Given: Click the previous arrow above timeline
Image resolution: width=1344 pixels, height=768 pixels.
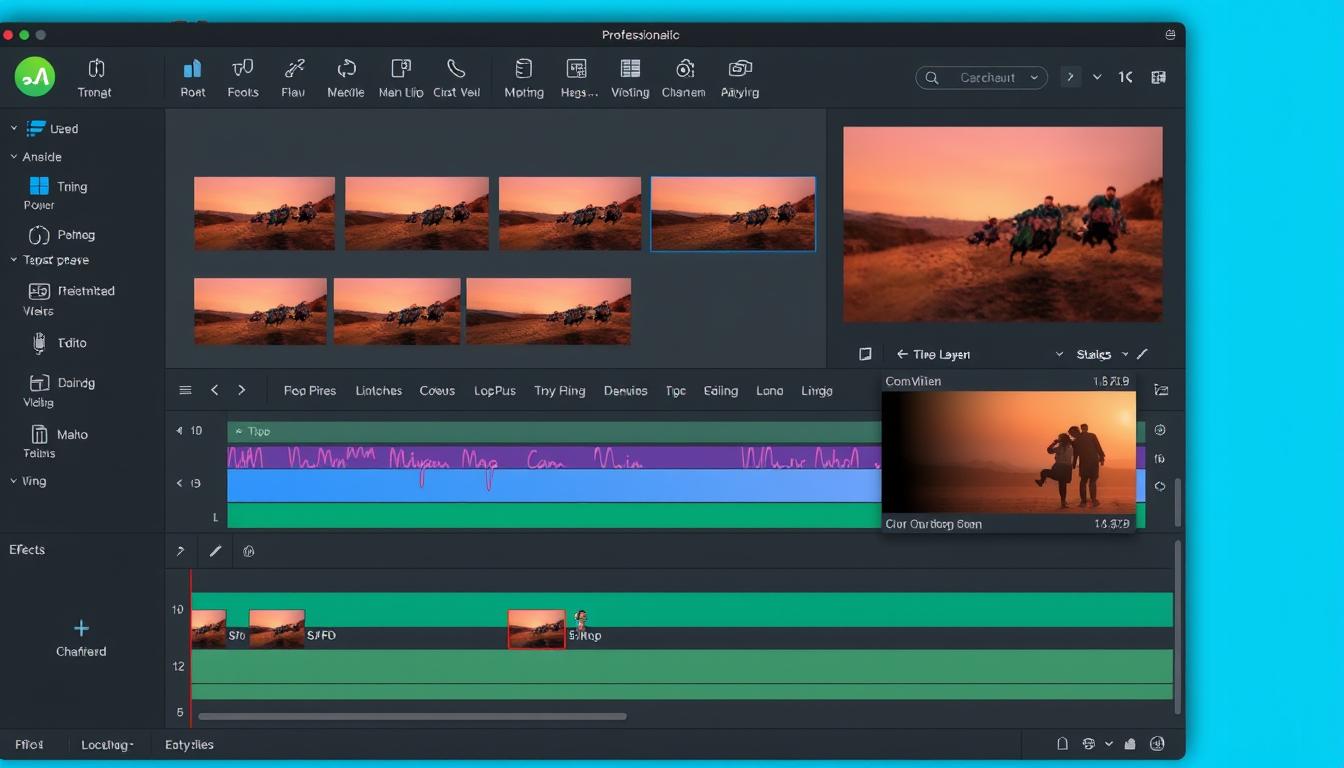Looking at the screenshot, I should tap(214, 390).
